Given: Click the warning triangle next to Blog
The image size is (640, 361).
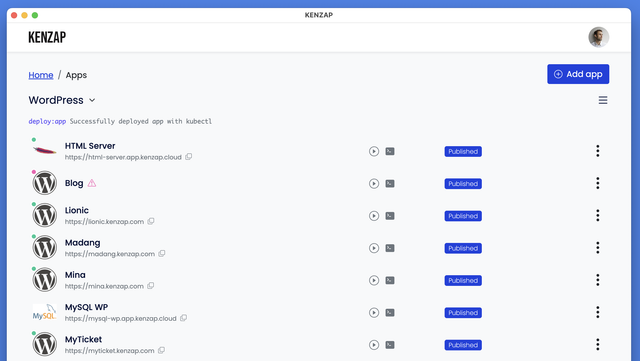Looking at the screenshot, I should tap(92, 183).
